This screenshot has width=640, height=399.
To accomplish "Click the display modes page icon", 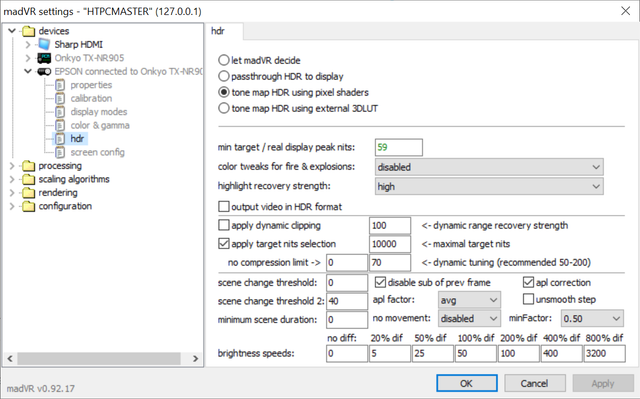I will pyautogui.click(x=60, y=112).
